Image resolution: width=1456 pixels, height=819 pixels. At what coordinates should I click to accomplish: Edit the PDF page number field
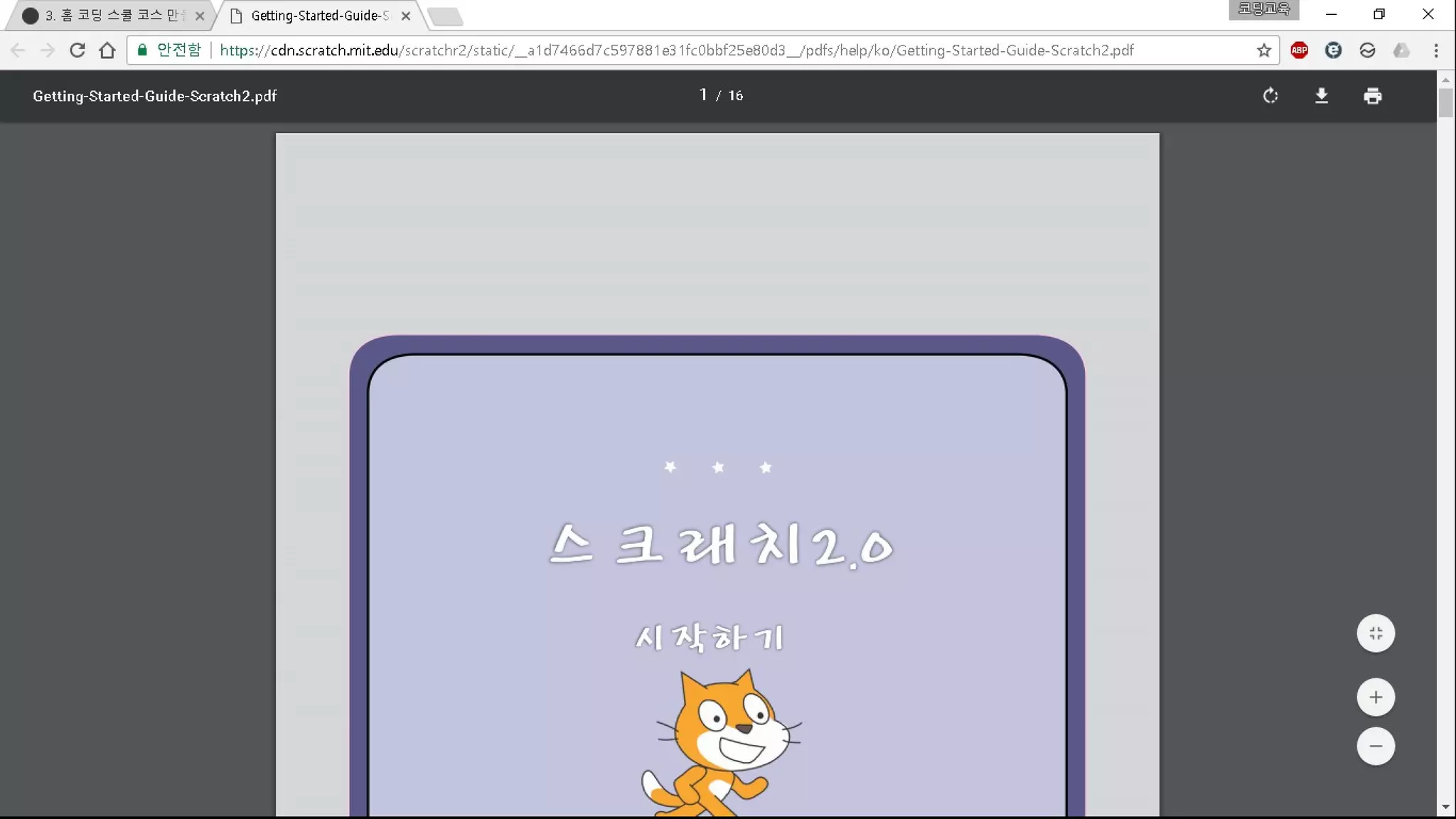click(703, 95)
